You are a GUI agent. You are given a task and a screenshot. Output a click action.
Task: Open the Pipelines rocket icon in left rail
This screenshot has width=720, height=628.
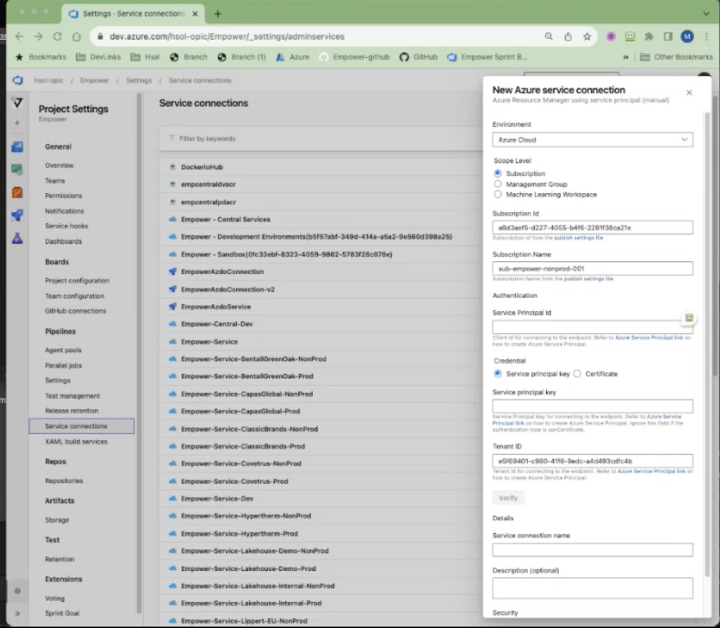(17, 215)
